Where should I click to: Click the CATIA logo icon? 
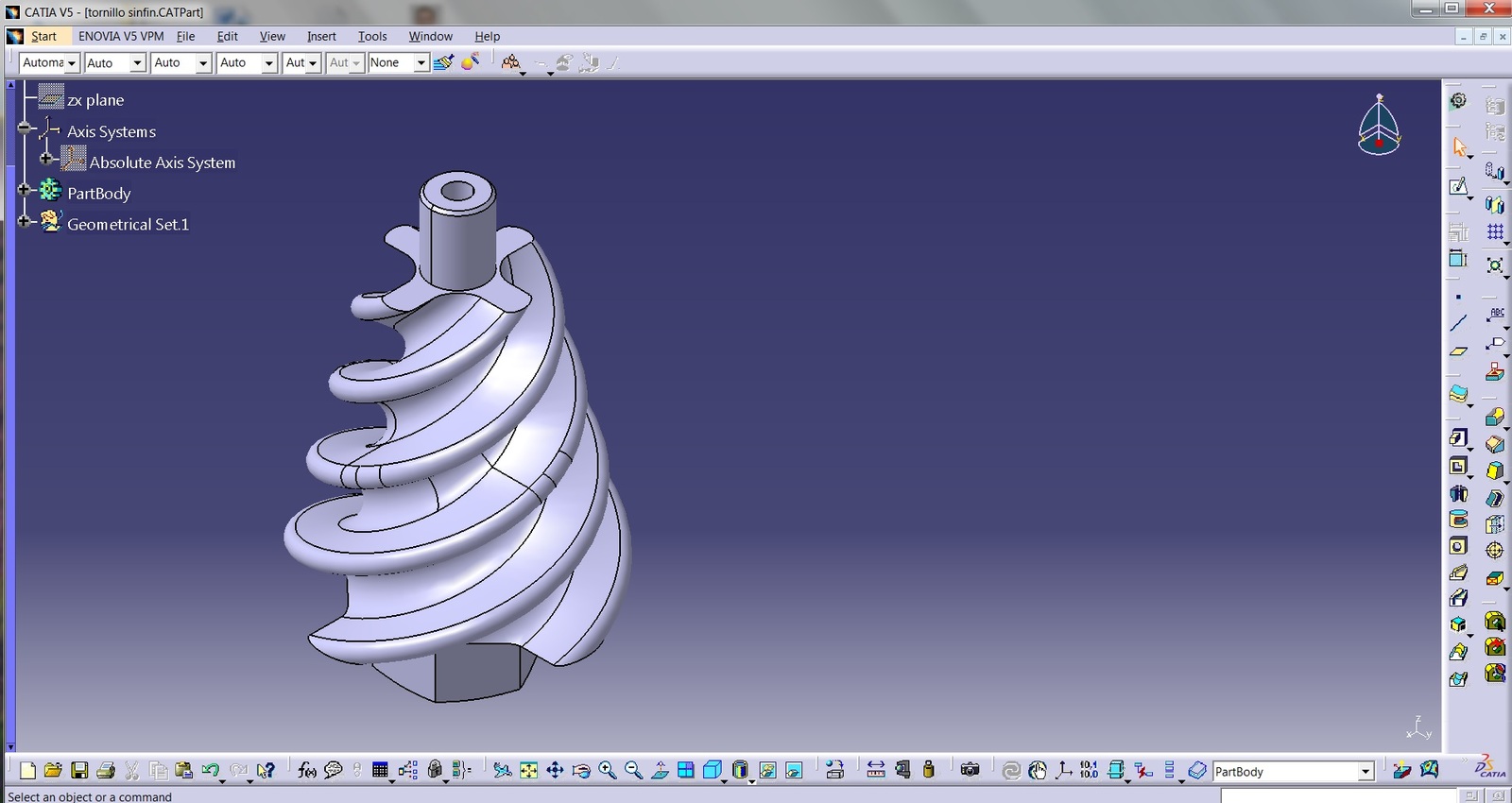1490,766
